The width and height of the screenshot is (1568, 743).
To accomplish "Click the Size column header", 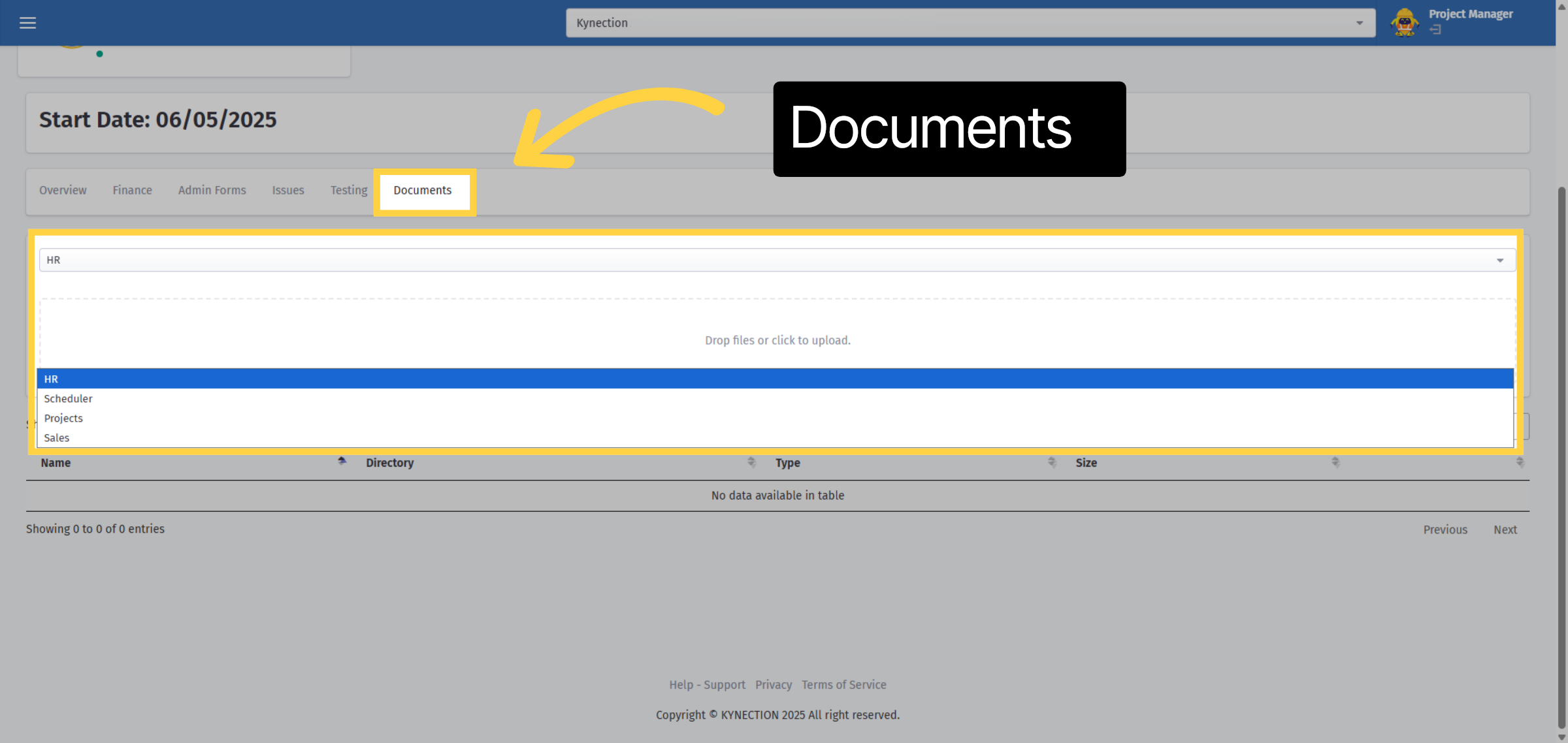I will (x=1086, y=462).
